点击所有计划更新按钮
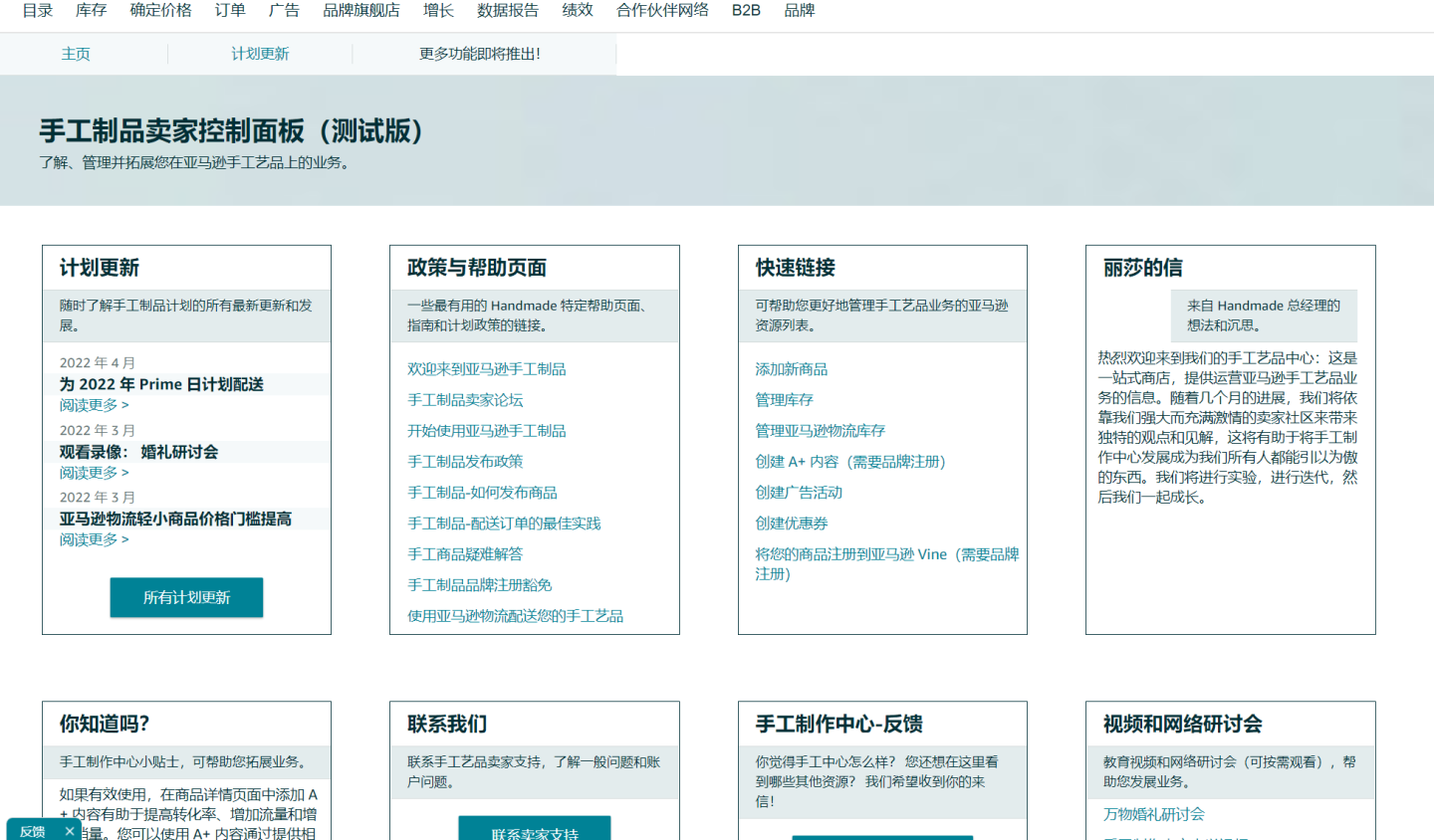Screen dimensions: 1434x840 (186, 597)
